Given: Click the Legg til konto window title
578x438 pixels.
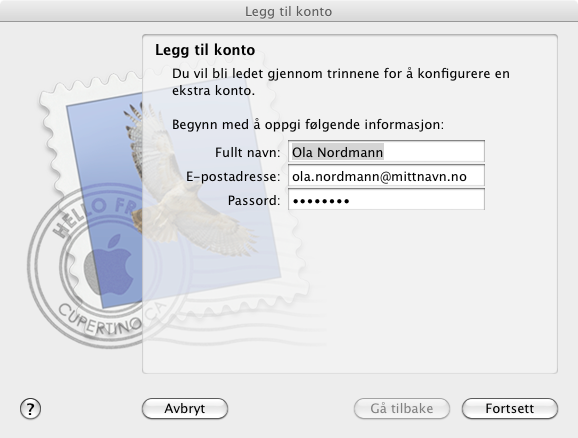Looking at the screenshot, I should tap(289, 11).
